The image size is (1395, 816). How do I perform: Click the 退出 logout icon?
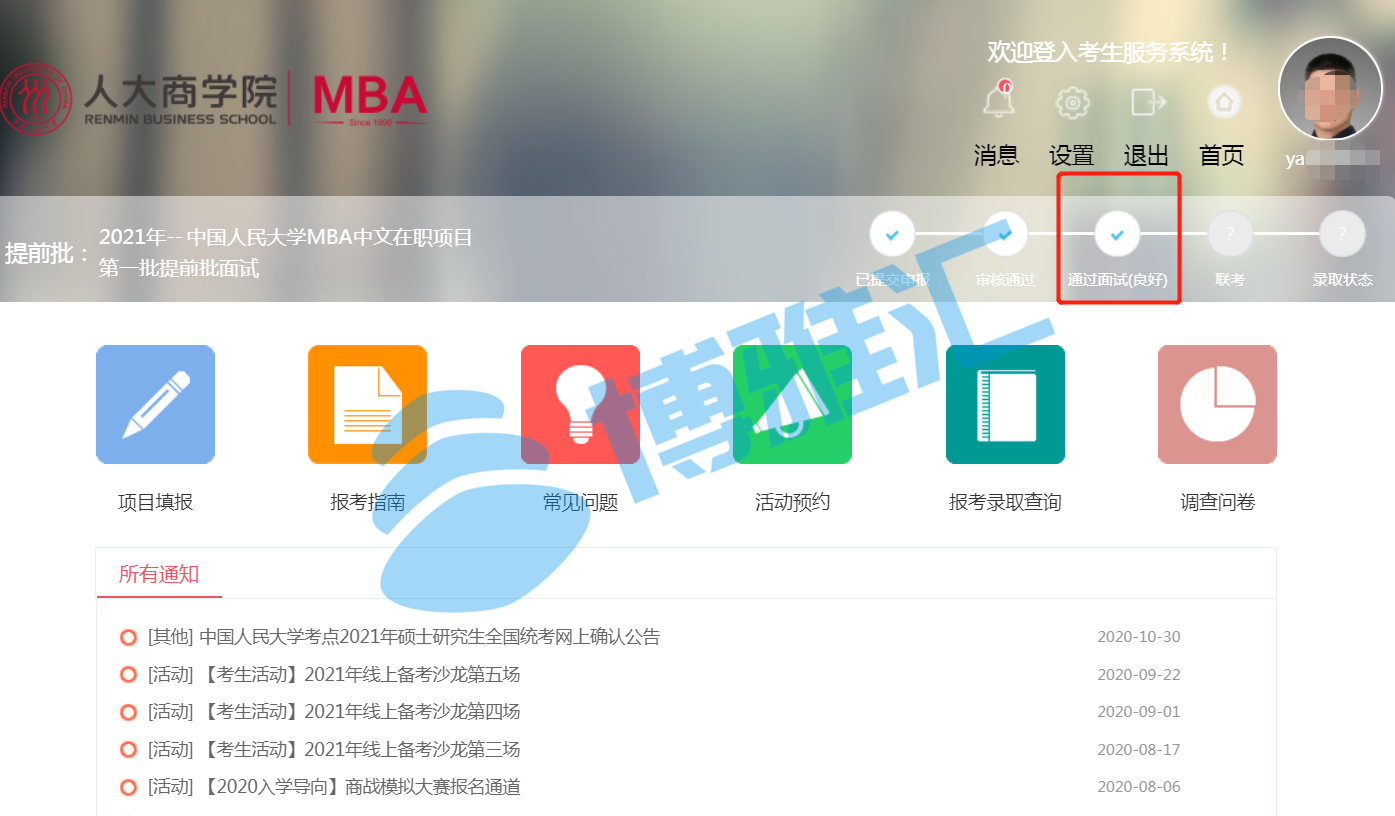(1148, 102)
